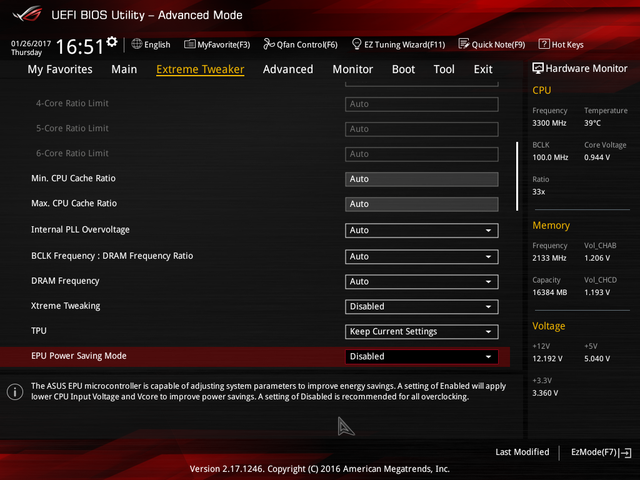The image size is (640, 480).
Task: Expand BCLK Frequency : DRAM Frequency Ratio dropdown
Action: 421,257
